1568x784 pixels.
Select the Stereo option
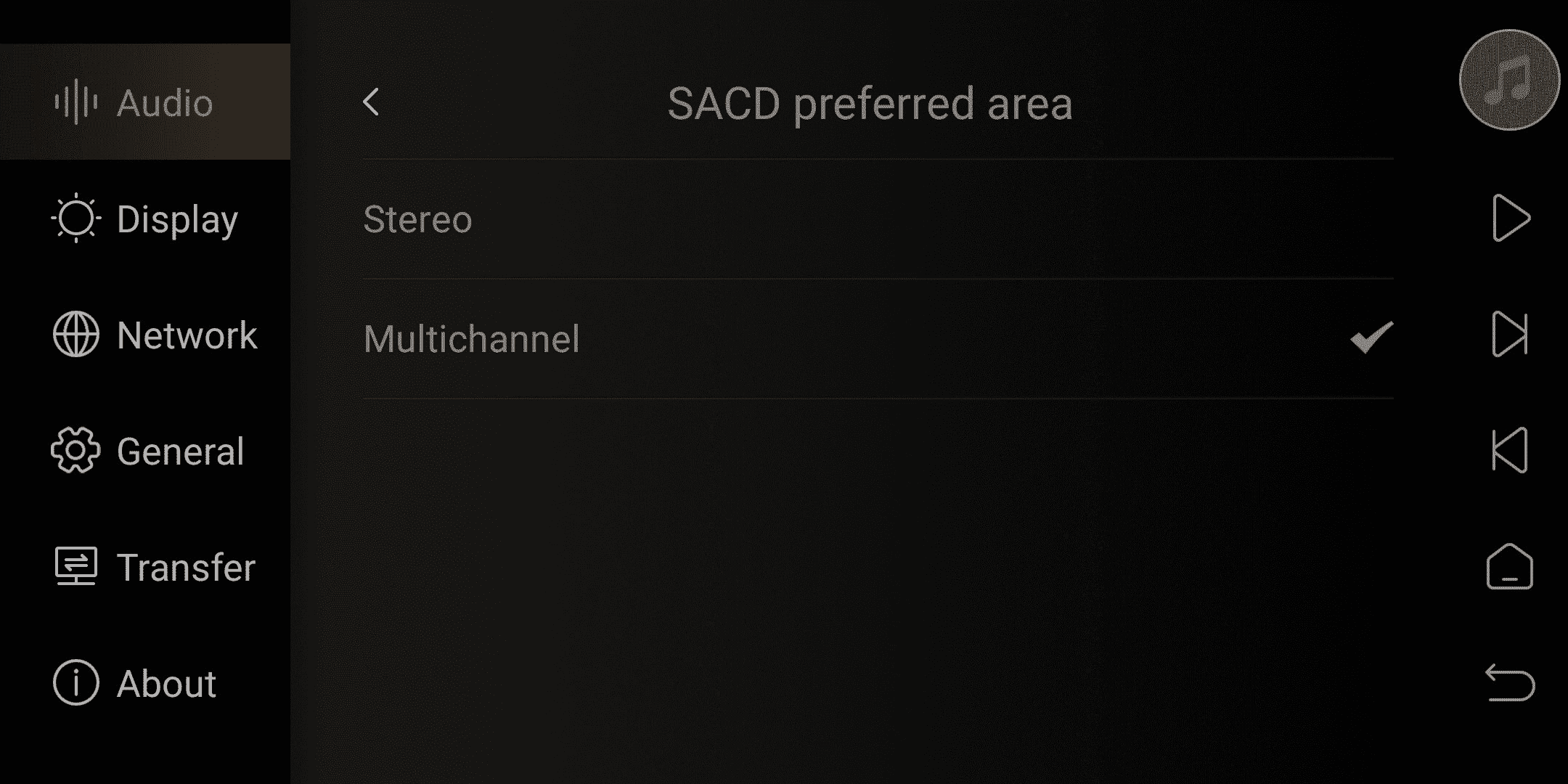(x=878, y=219)
